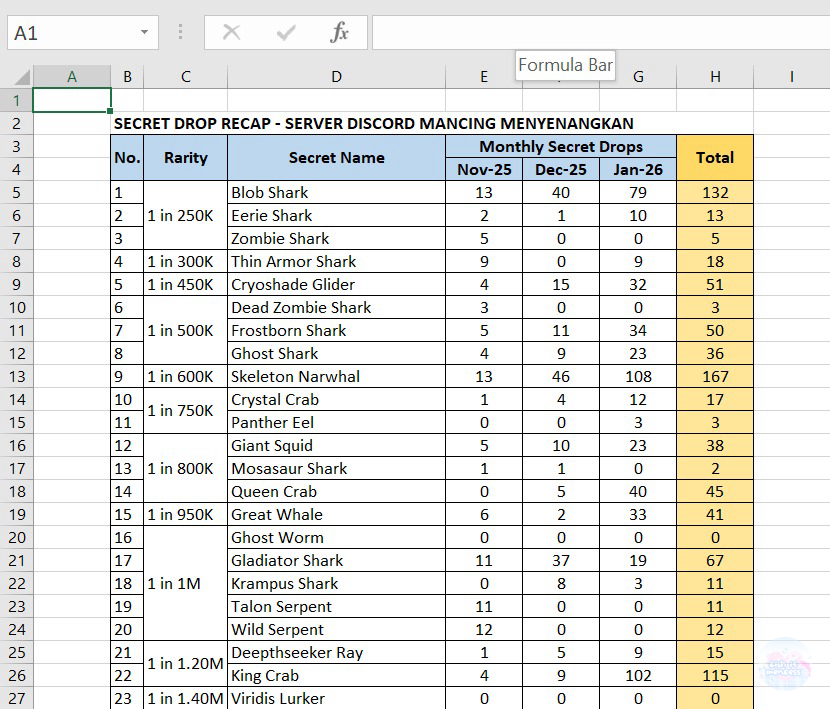Click the 'Queen Crab' cell
Viewport: 830px width, 709px height.
336,492
